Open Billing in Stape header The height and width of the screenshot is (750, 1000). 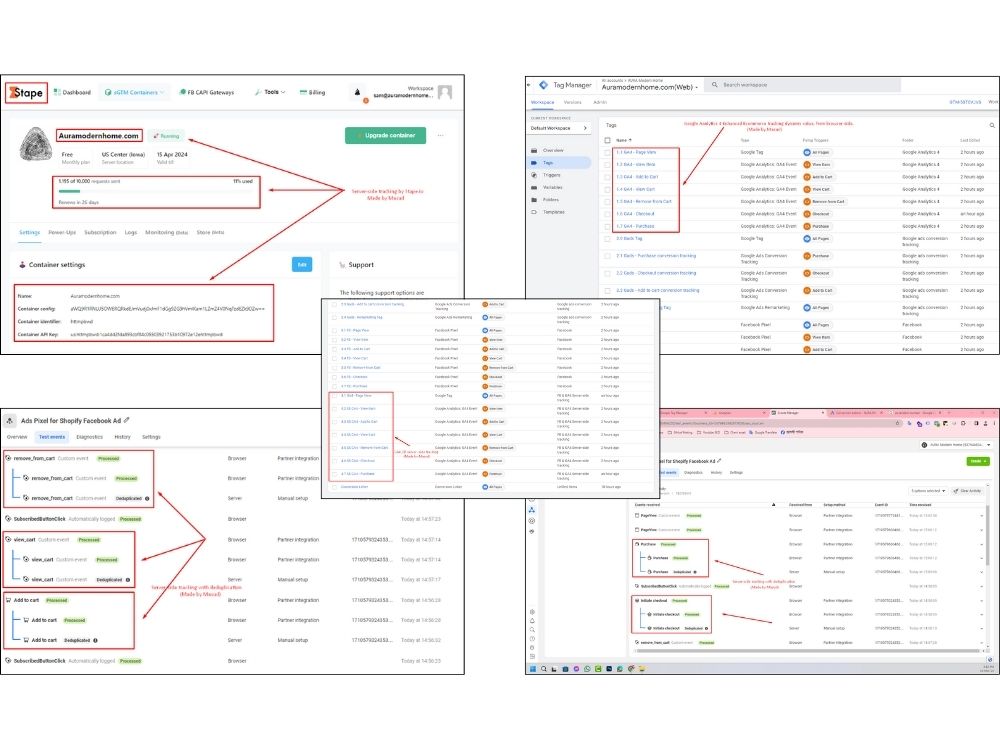(x=312, y=92)
